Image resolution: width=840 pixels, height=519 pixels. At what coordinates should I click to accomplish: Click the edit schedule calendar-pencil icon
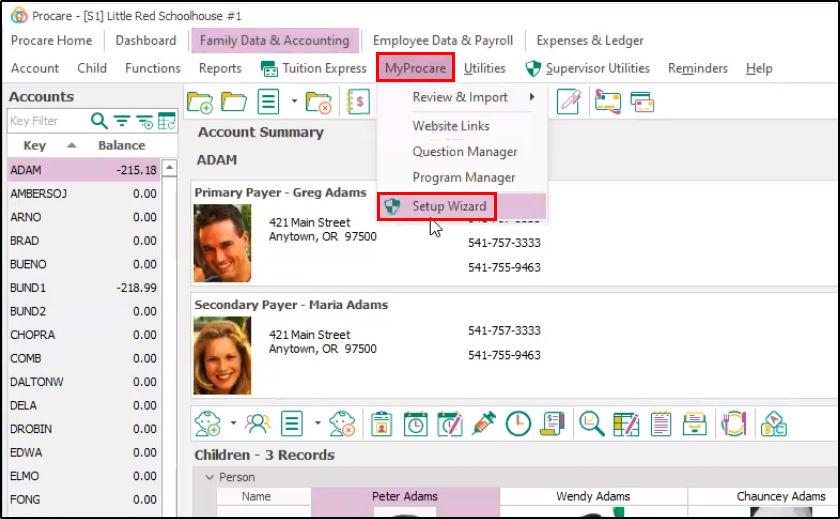[450, 424]
